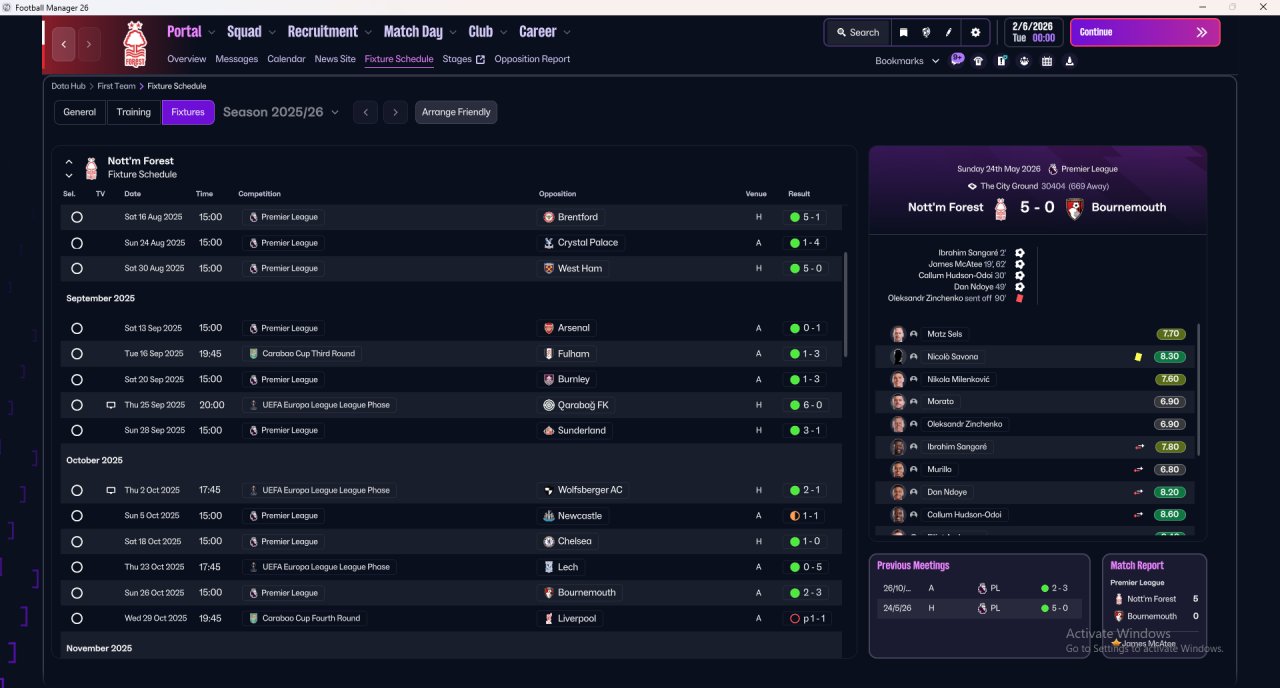The width and height of the screenshot is (1280, 688).
Task: Switch to the Calendar tab
Action: tap(286, 59)
